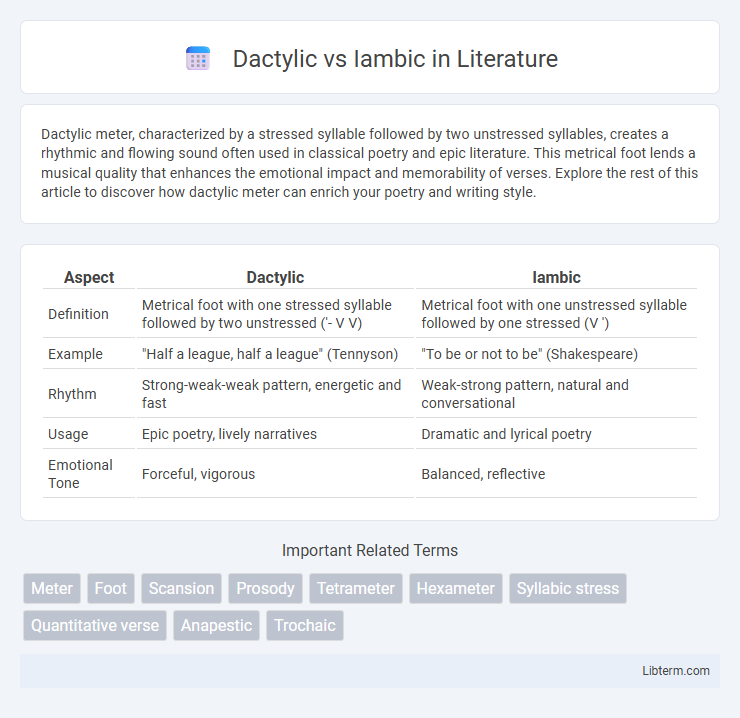Click the 'Iambic' column header
740x718 pixels.
tap(556, 278)
